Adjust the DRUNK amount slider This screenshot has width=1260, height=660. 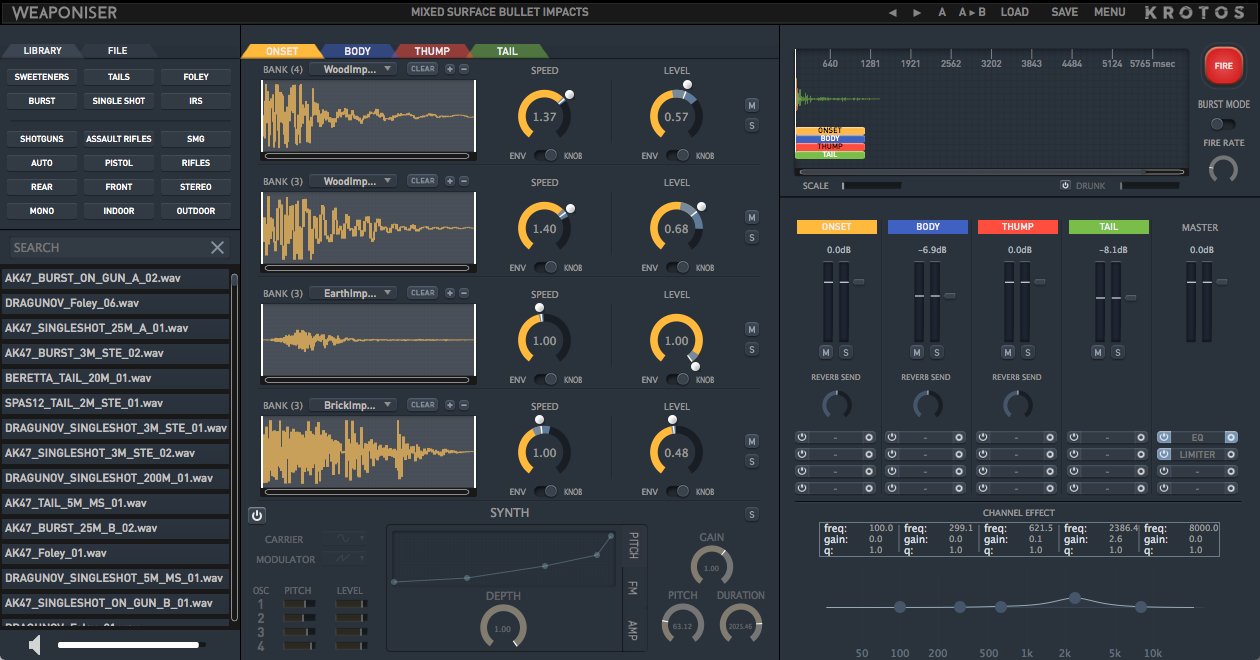pyautogui.click(x=1150, y=185)
